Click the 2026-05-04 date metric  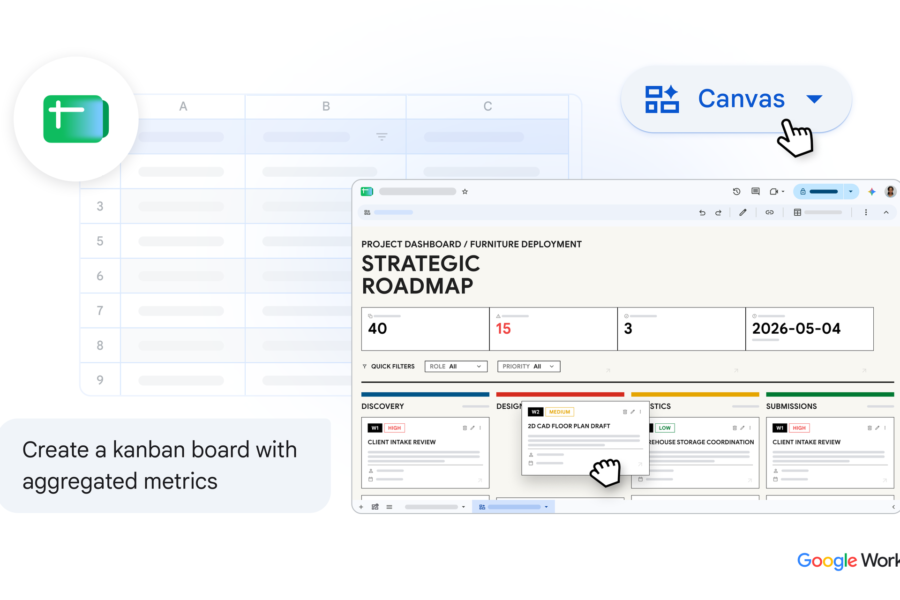(809, 329)
